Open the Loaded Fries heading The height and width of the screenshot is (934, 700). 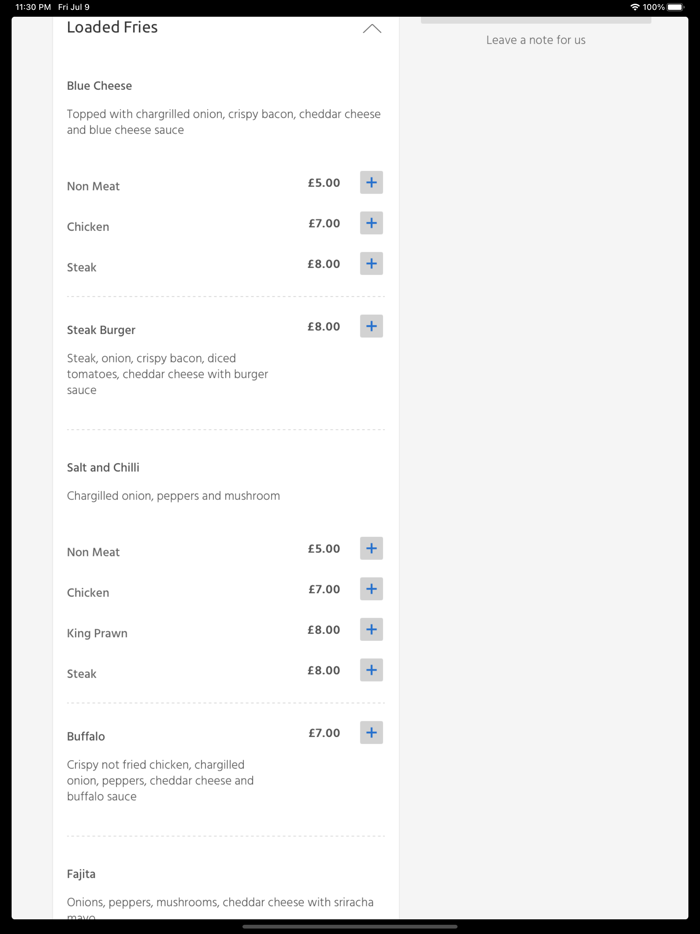pos(112,28)
